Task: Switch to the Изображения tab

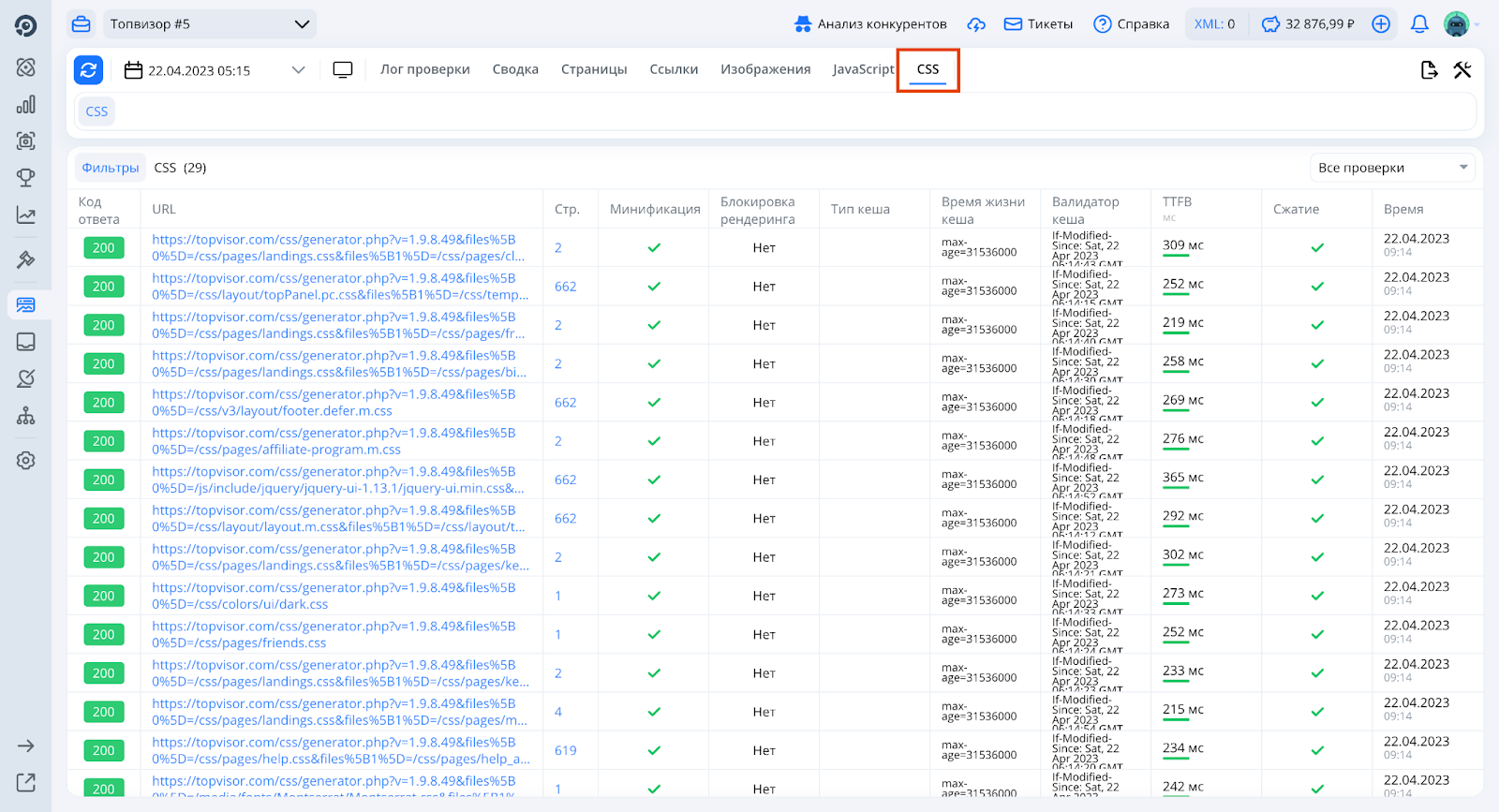Action: (765, 69)
